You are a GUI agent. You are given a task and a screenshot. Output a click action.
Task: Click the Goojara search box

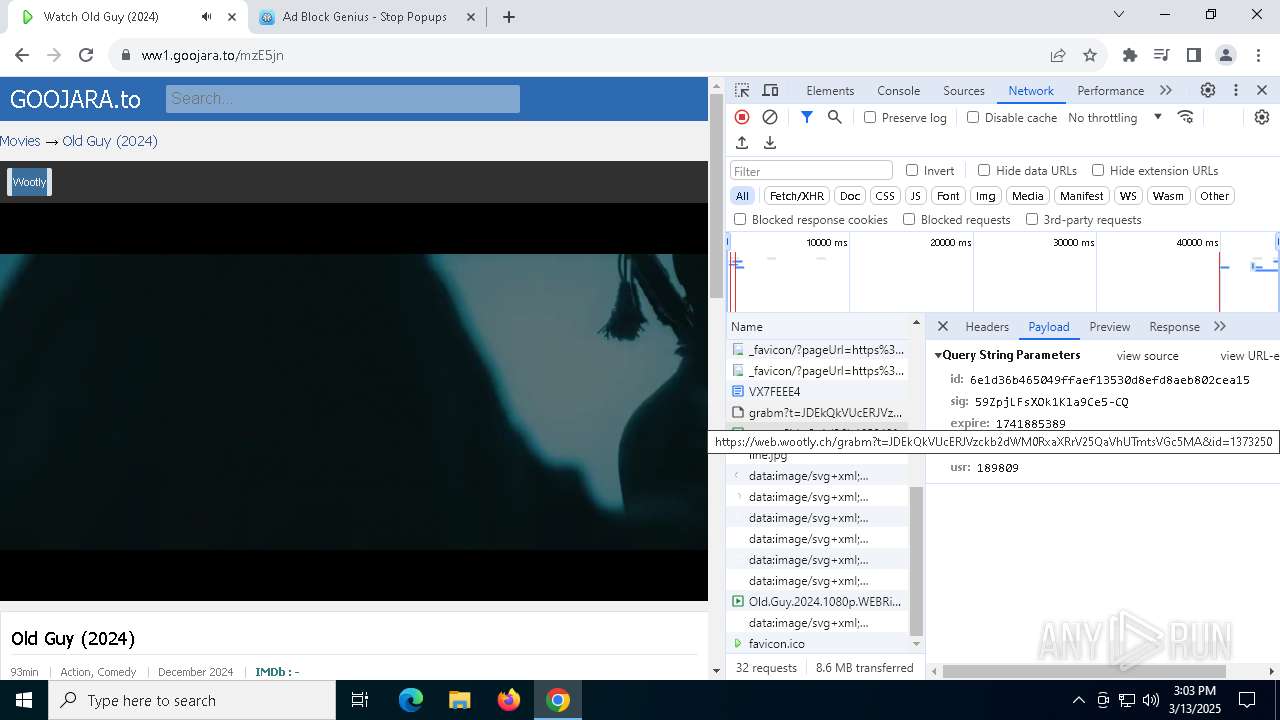[343, 98]
